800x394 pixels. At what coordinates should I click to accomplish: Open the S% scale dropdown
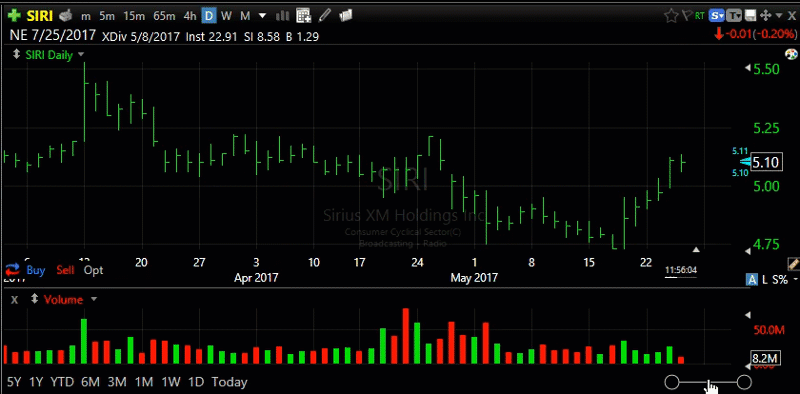pos(784,279)
